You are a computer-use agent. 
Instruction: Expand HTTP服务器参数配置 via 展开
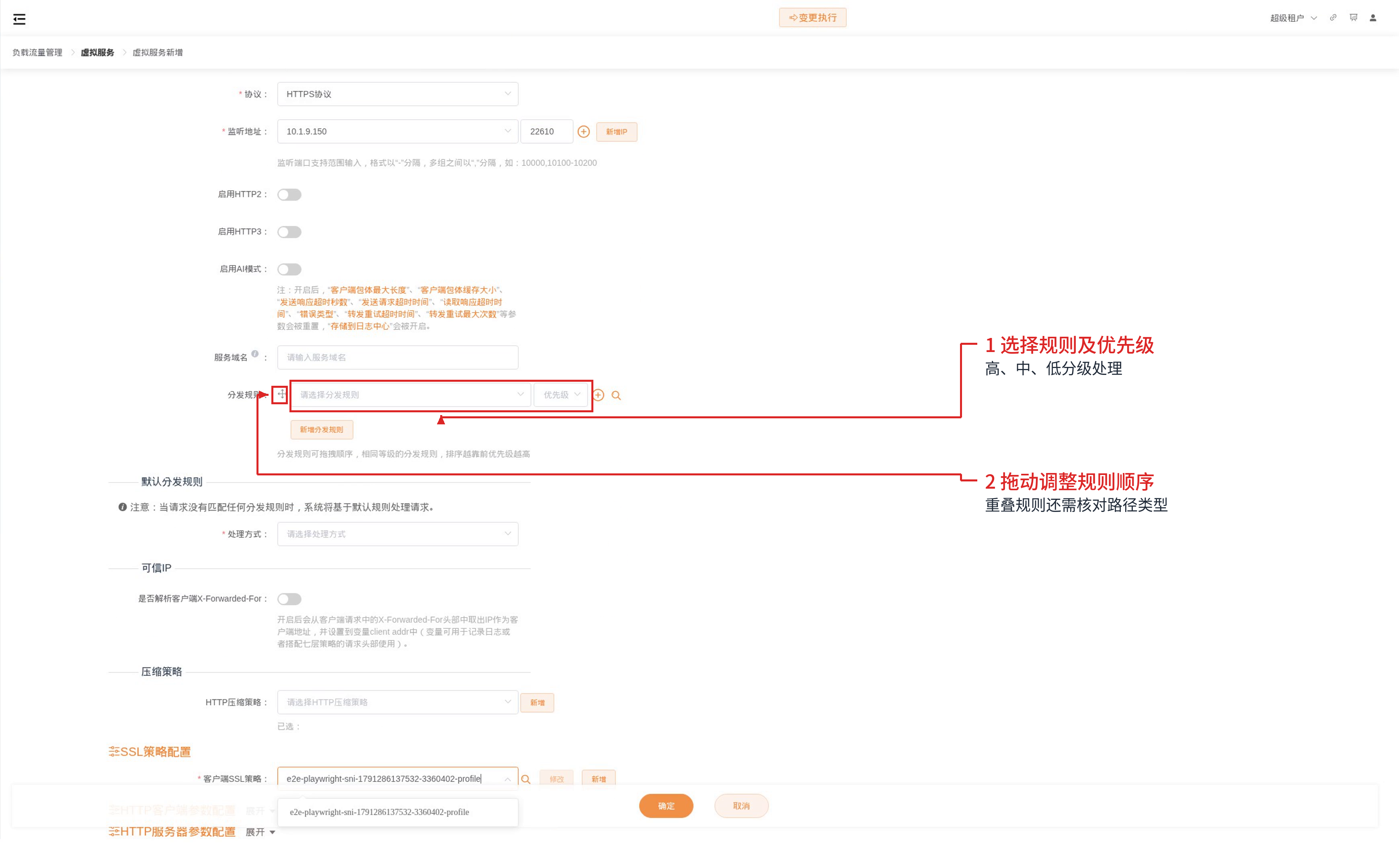(x=260, y=832)
